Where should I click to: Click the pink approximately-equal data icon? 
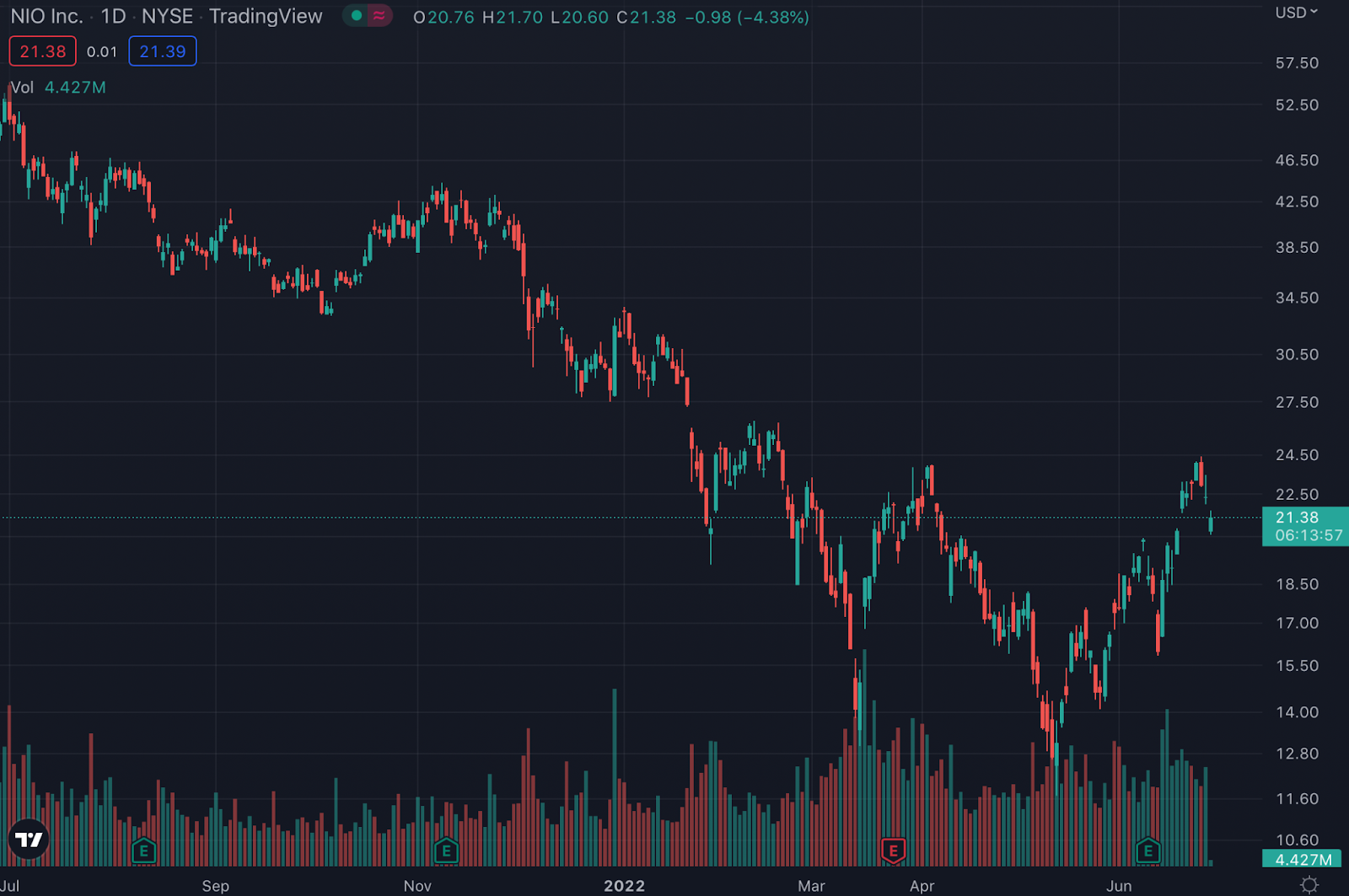click(379, 16)
